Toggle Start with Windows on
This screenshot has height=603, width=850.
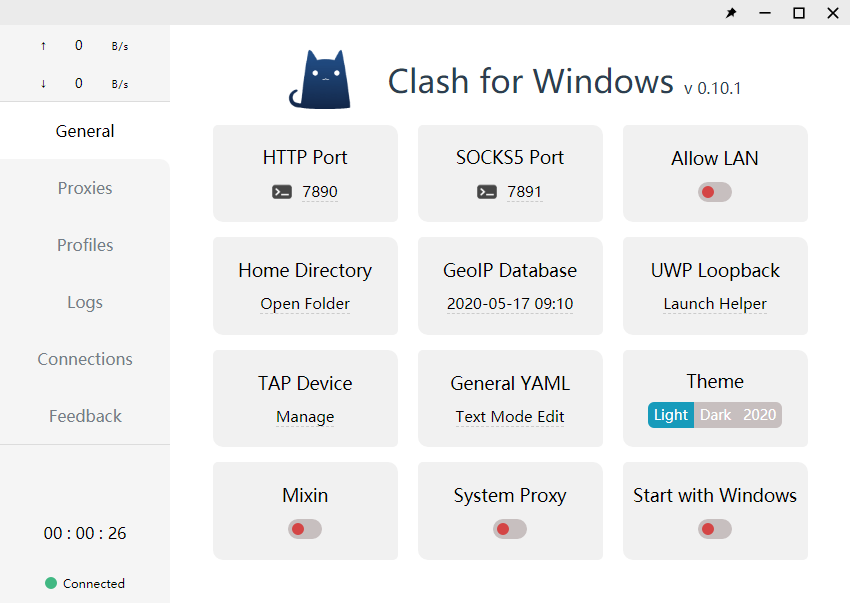click(x=715, y=529)
